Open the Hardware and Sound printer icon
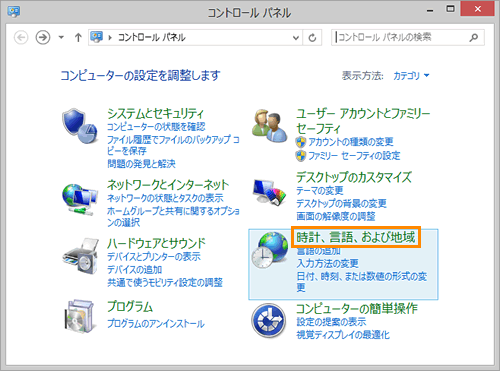Viewport: 500px width, 371px height. [80, 256]
